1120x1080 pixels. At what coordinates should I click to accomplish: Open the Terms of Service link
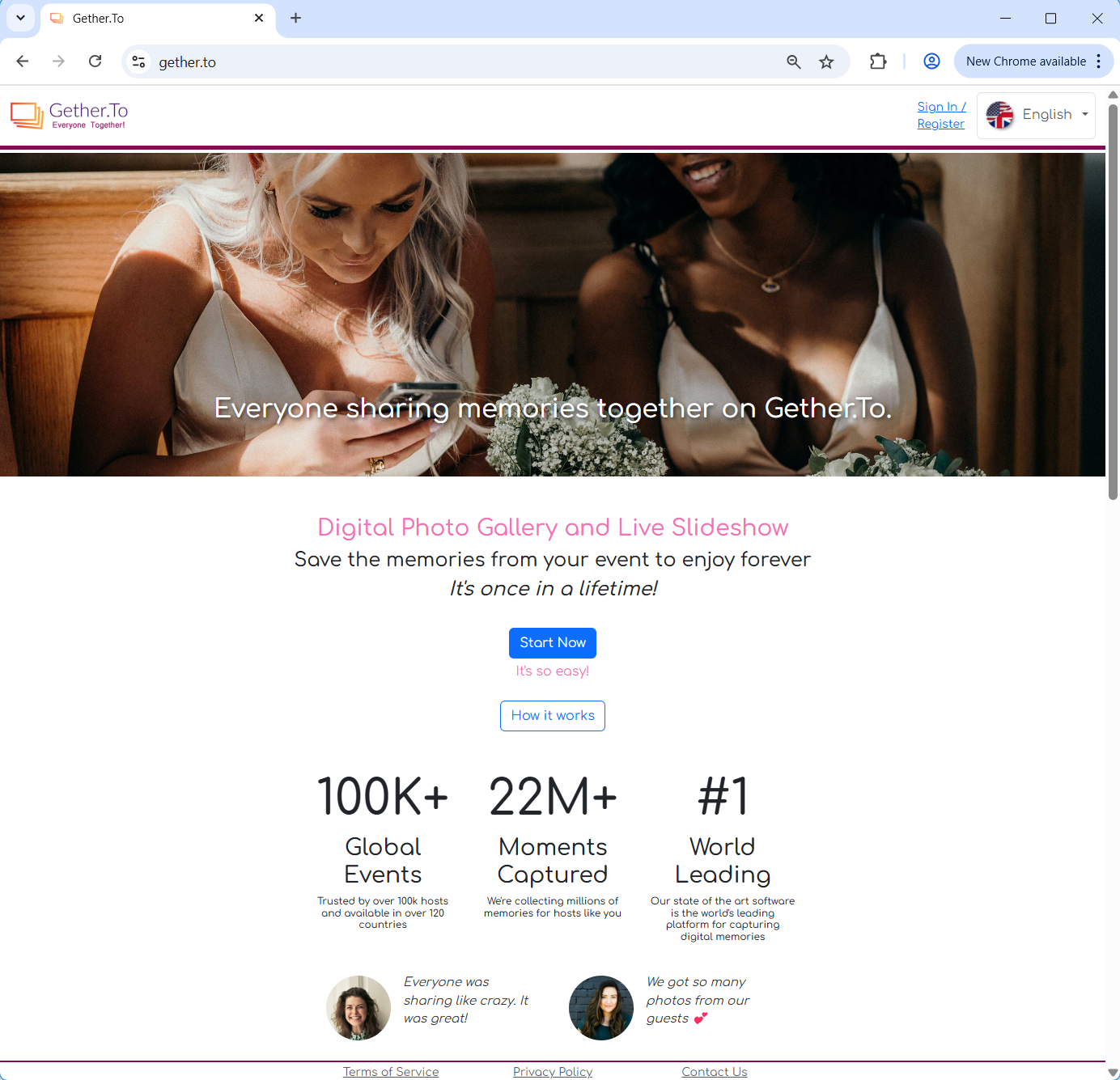(391, 1071)
